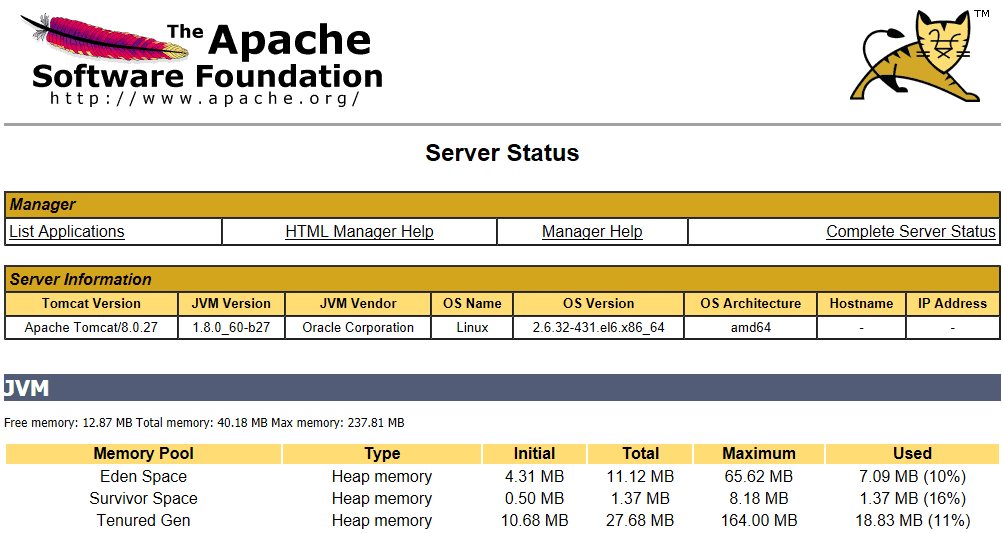Click the Manager section header
Viewport: 1003px width, 533px height.
(502, 205)
